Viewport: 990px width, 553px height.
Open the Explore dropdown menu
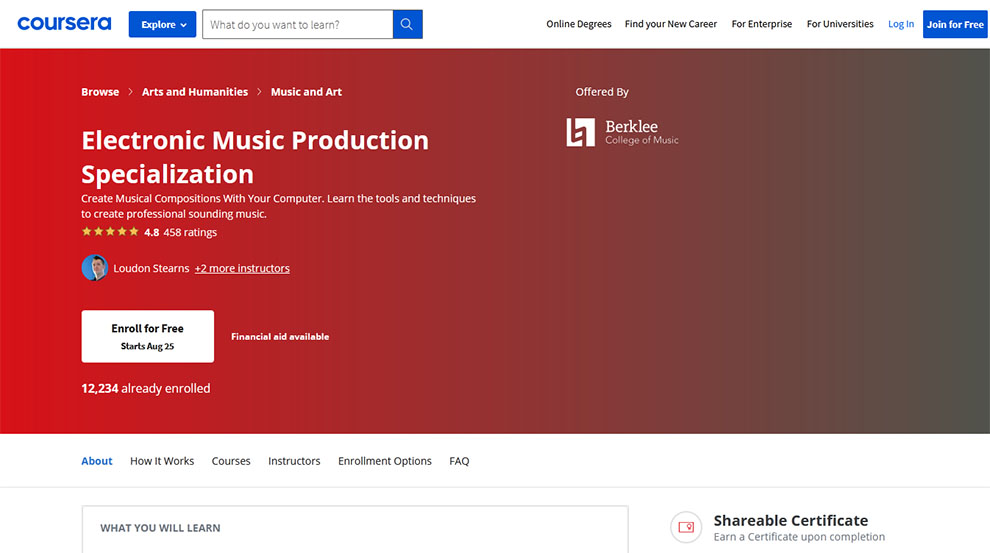point(162,25)
